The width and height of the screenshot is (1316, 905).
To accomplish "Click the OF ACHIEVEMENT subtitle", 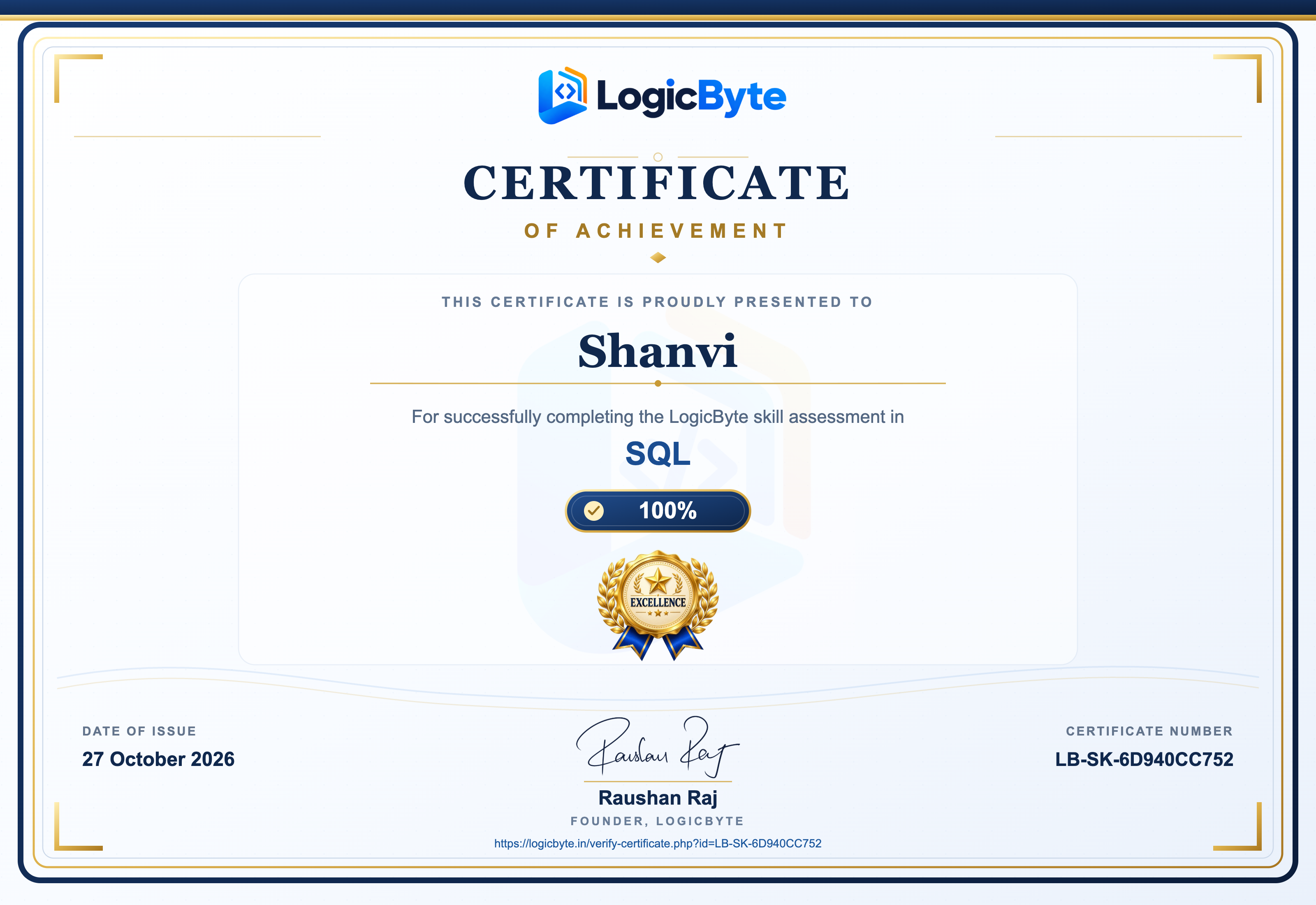I will (x=656, y=231).
